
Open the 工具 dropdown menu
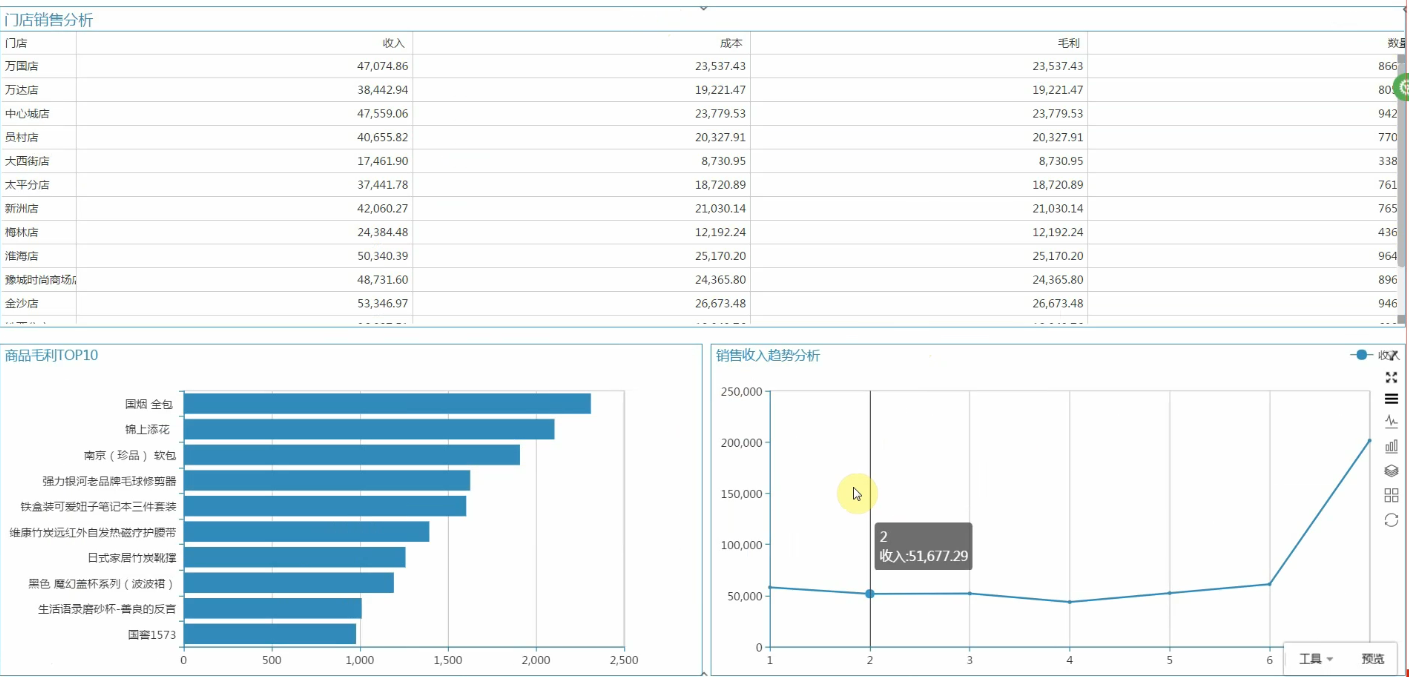point(1315,659)
